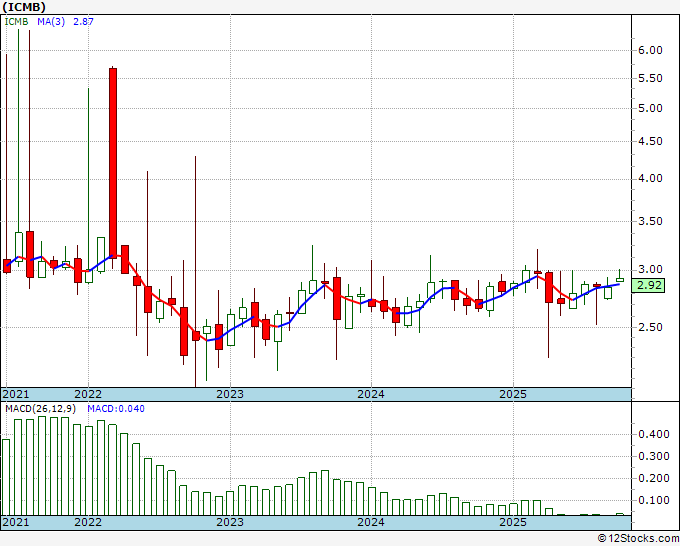Image resolution: width=680 pixels, height=546 pixels.
Task: Click the 3.00 price axis label
Action: (651, 269)
